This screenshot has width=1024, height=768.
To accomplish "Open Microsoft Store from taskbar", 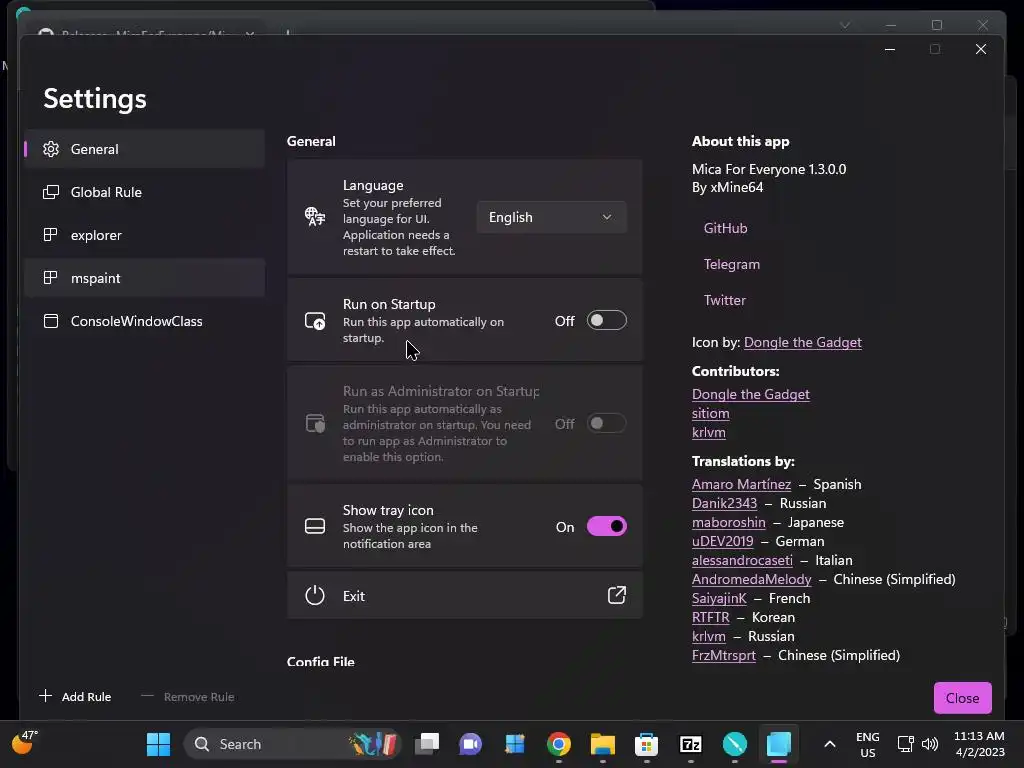I will pos(647,744).
